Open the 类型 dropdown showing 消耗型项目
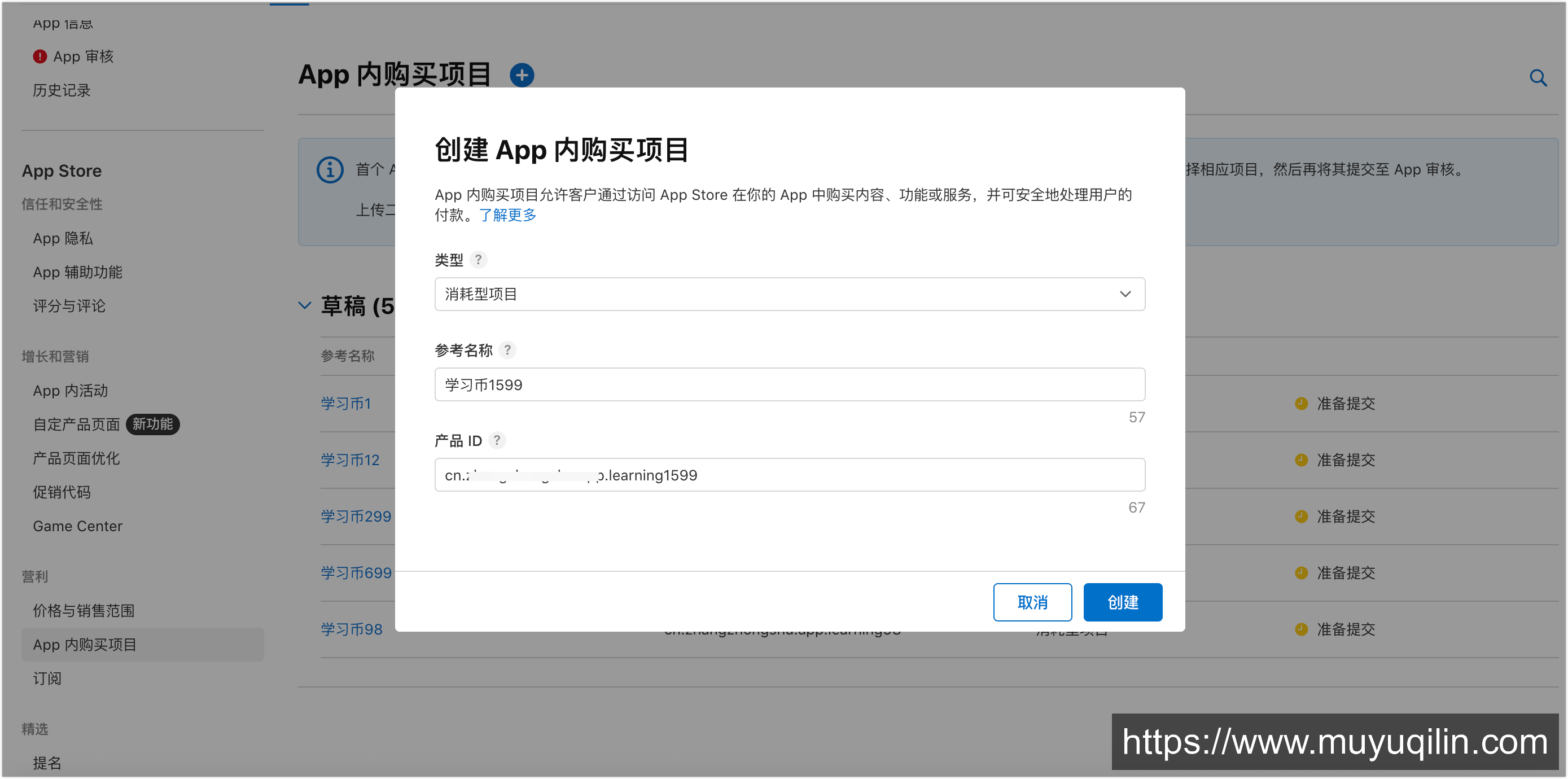 click(x=790, y=294)
